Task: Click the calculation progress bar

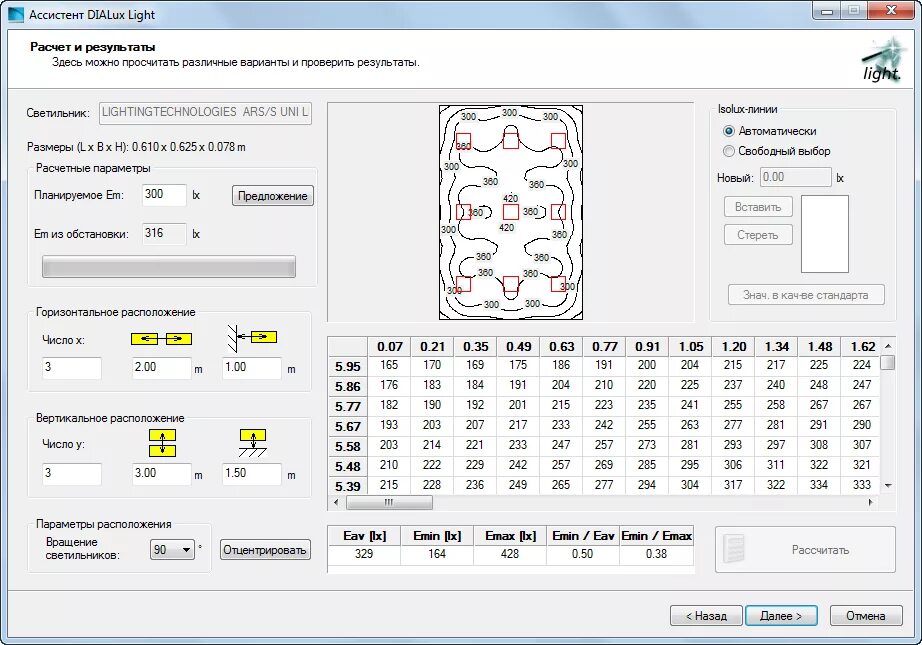Action: 169,266
